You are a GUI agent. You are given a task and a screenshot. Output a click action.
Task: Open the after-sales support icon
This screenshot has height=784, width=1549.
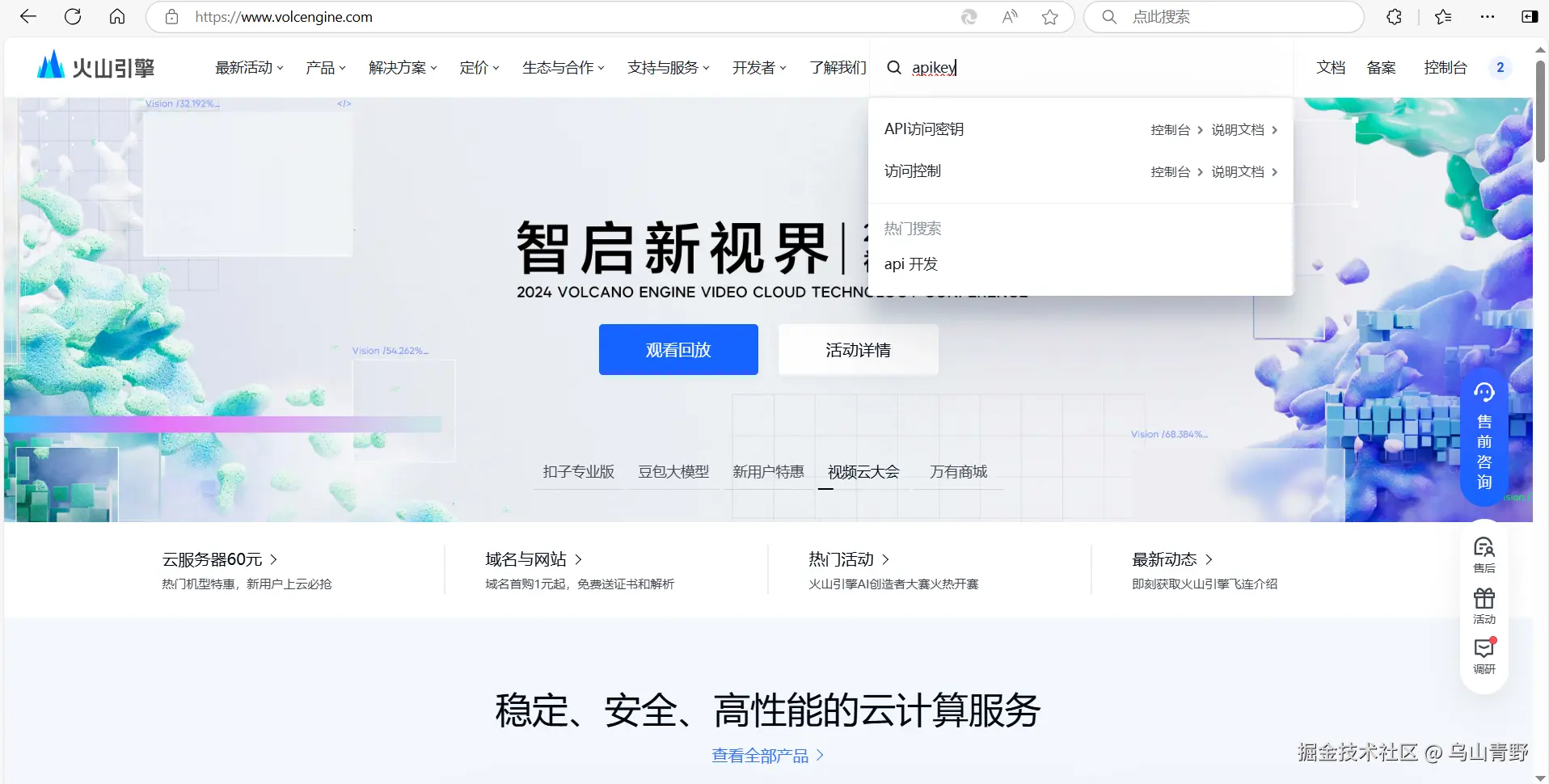click(1484, 555)
